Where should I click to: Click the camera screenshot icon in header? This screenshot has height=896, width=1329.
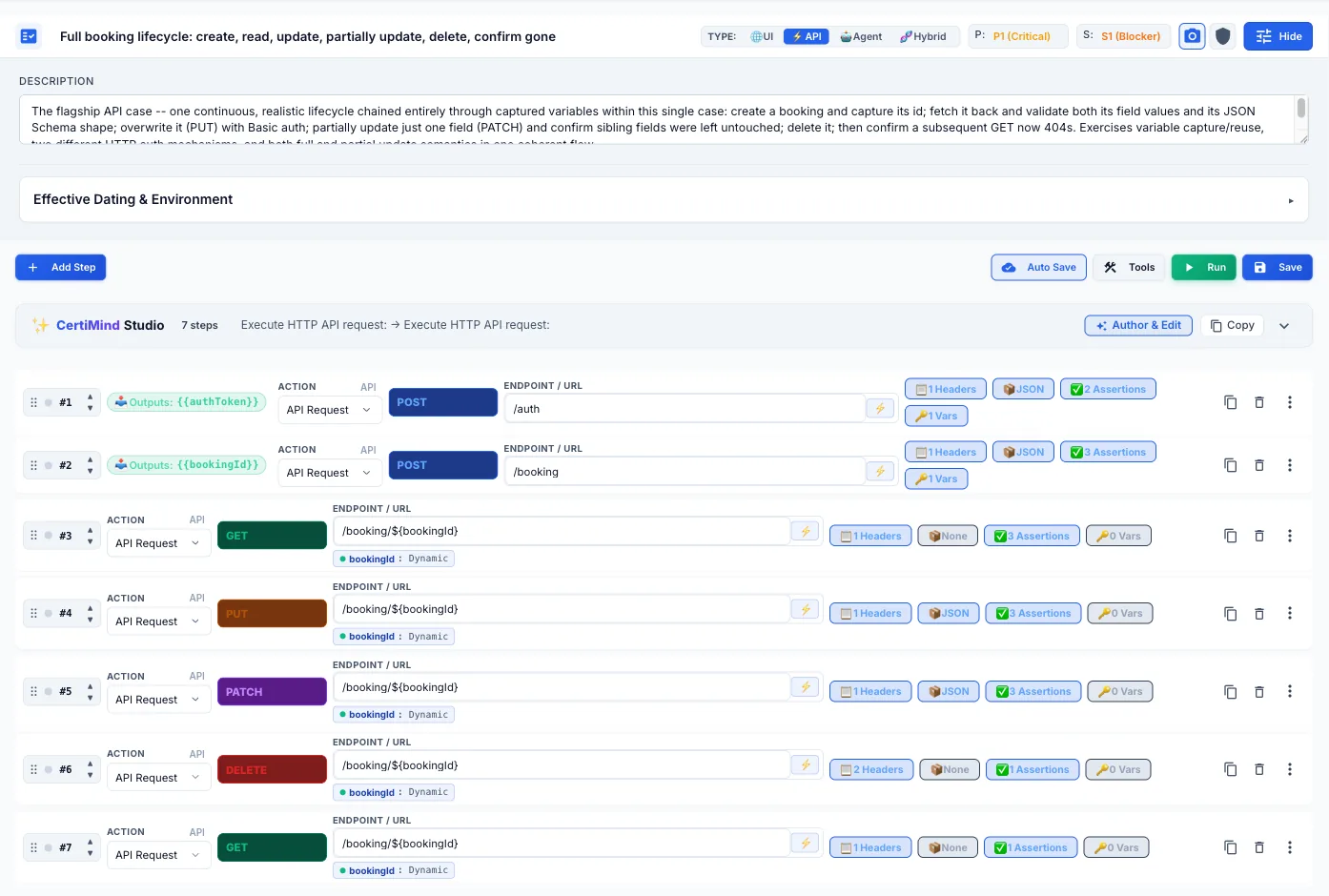[1192, 36]
